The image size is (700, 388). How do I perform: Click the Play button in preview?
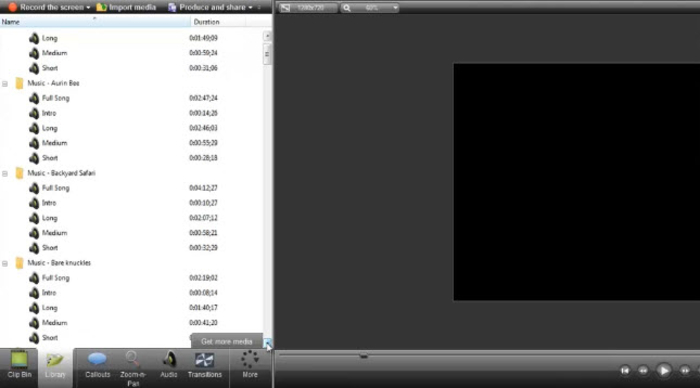click(664, 371)
